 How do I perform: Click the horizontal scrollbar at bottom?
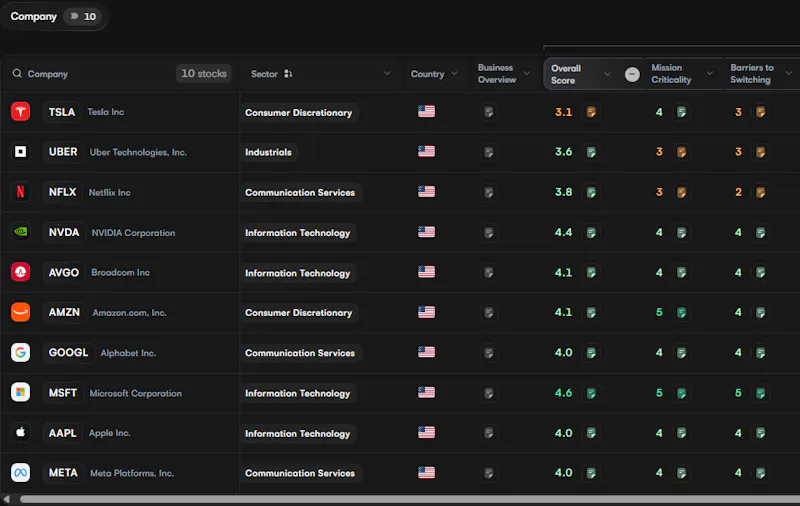click(410, 499)
